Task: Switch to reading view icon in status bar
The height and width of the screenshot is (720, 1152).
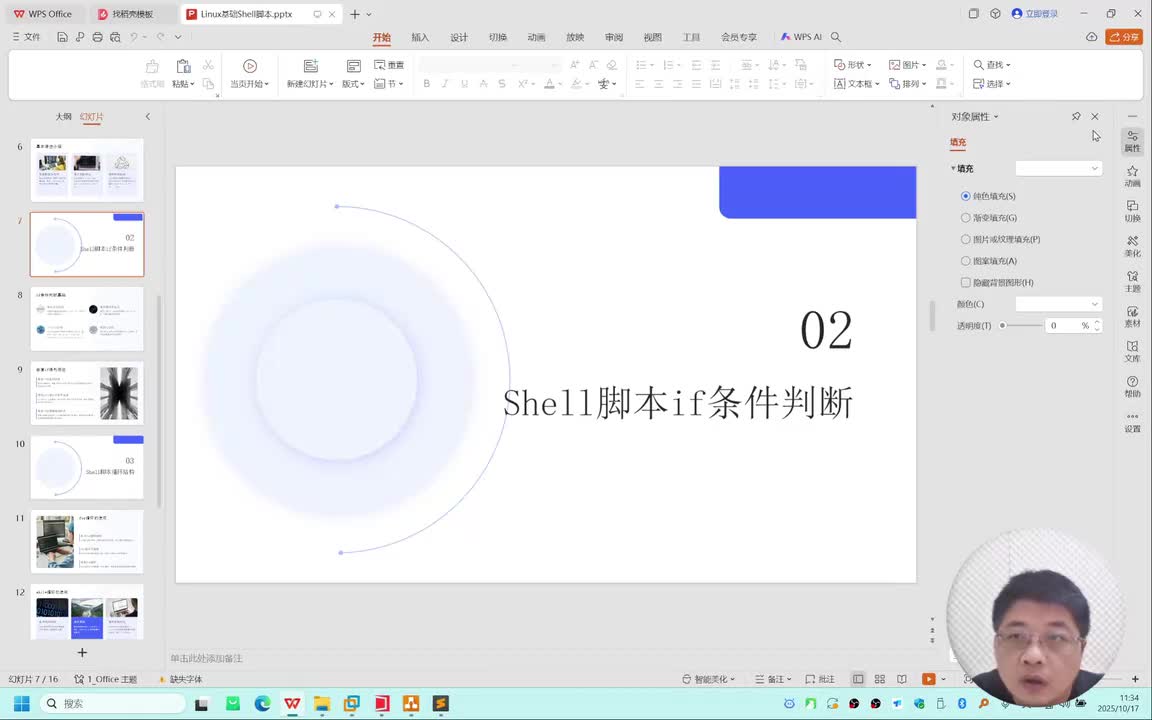Action: pyautogui.click(x=901, y=679)
